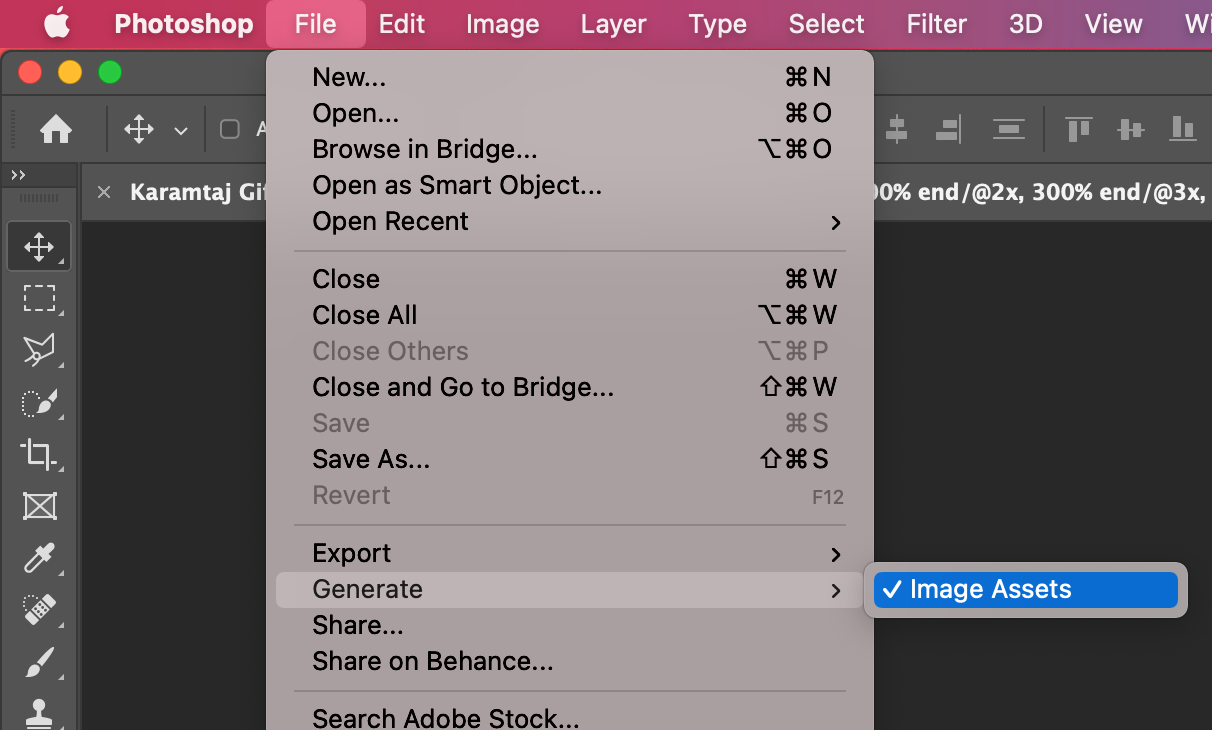Open the Filter menu
The width and height of the screenshot is (1212, 730).
(x=937, y=24)
